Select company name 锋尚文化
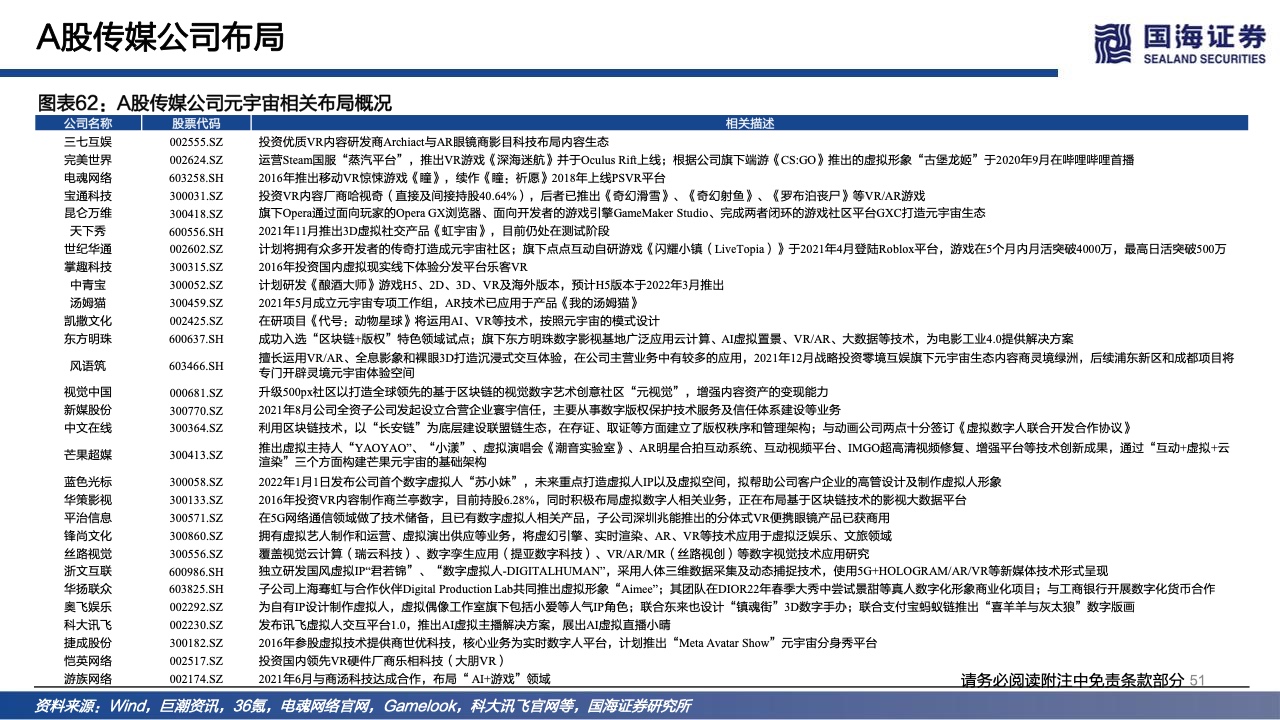 [88, 535]
